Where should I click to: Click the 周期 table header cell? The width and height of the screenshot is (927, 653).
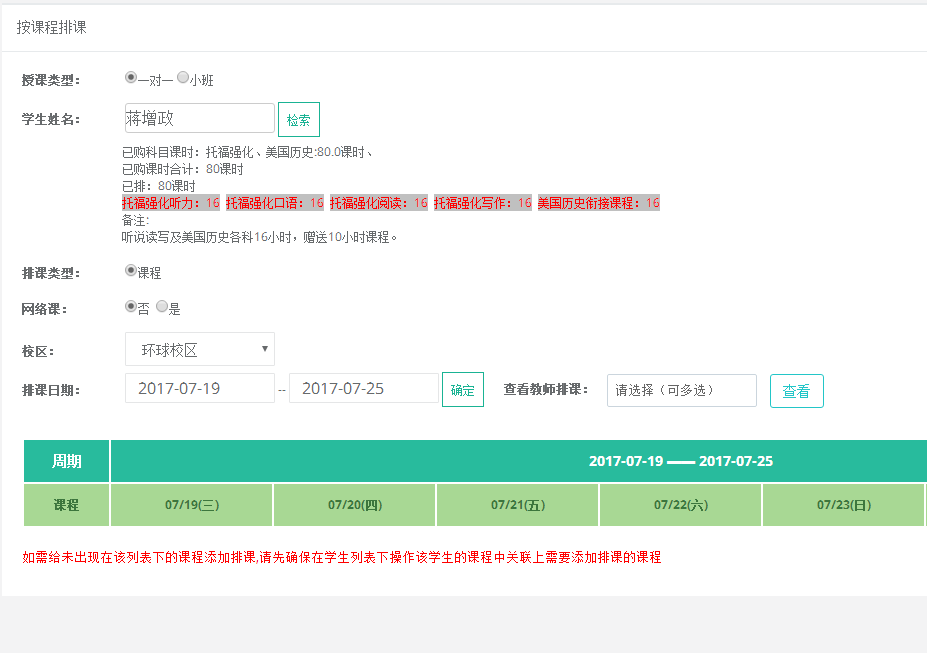tap(66, 461)
